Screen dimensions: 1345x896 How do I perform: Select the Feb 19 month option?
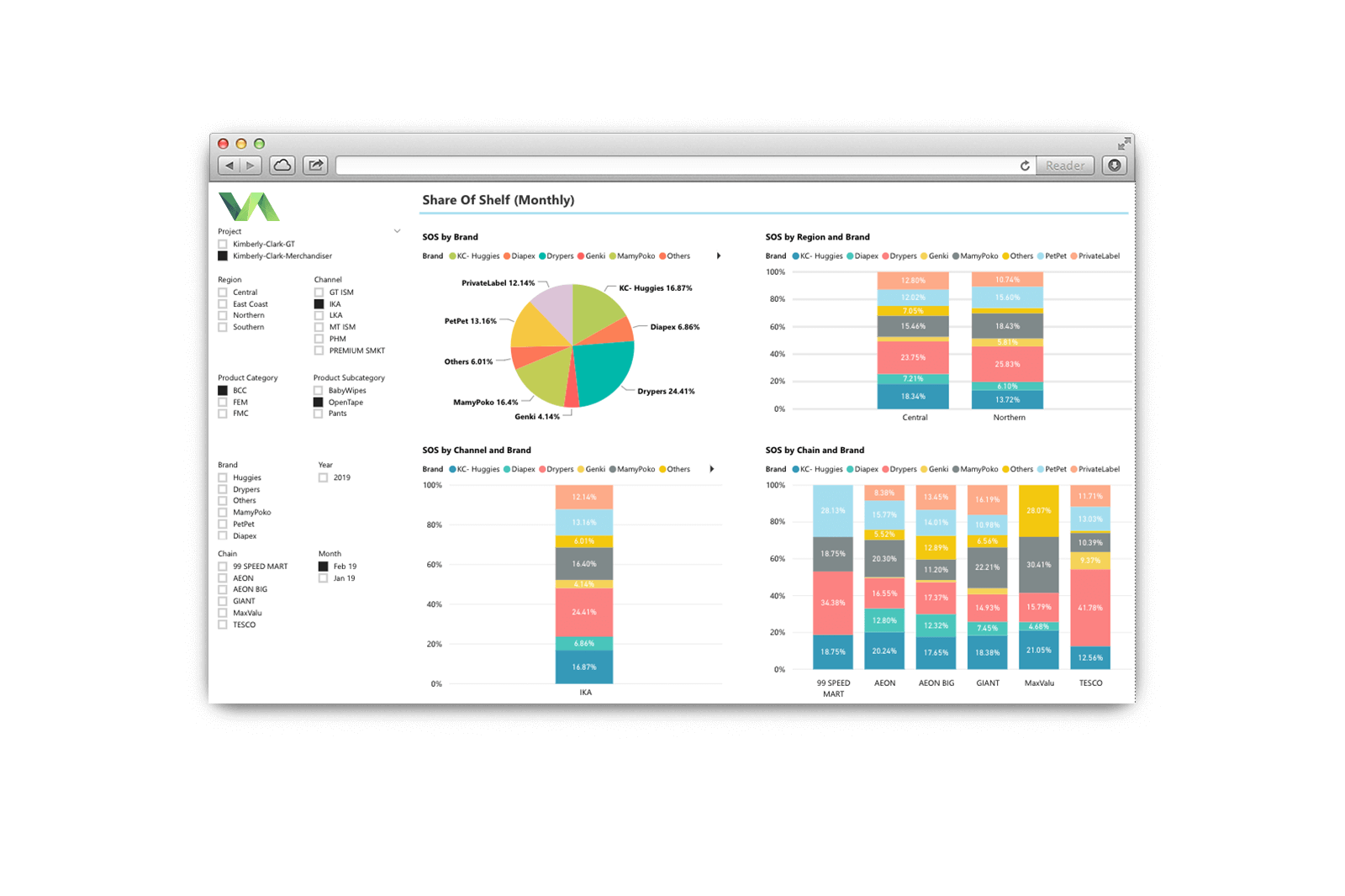[324, 567]
